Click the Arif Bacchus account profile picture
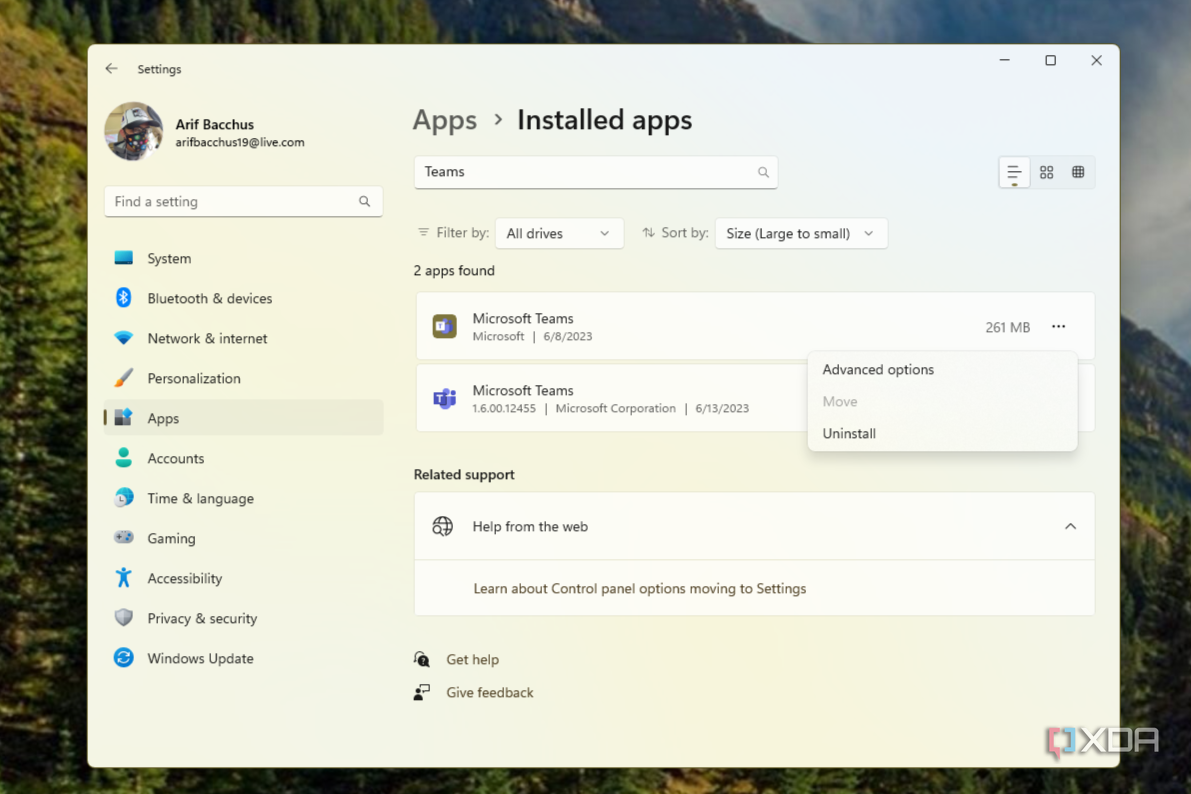Viewport: 1191px width, 794px height. [133, 131]
